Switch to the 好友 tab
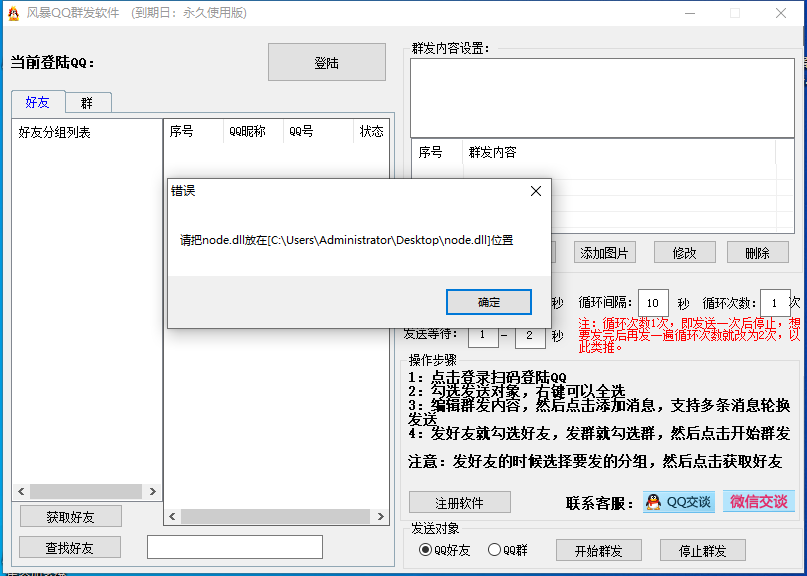The image size is (807, 576). click(x=38, y=102)
